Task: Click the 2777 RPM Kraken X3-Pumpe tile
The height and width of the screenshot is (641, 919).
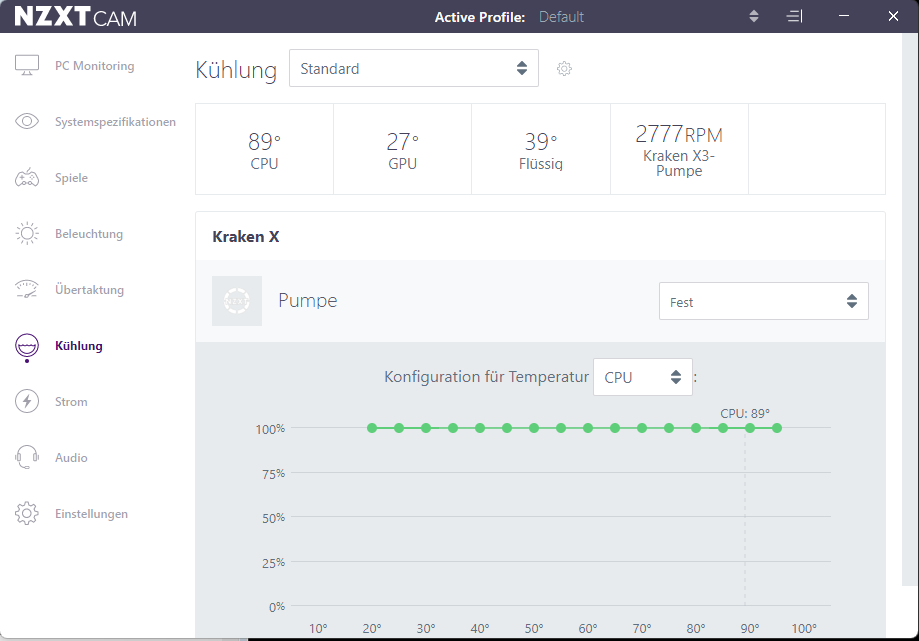Action: coord(679,149)
